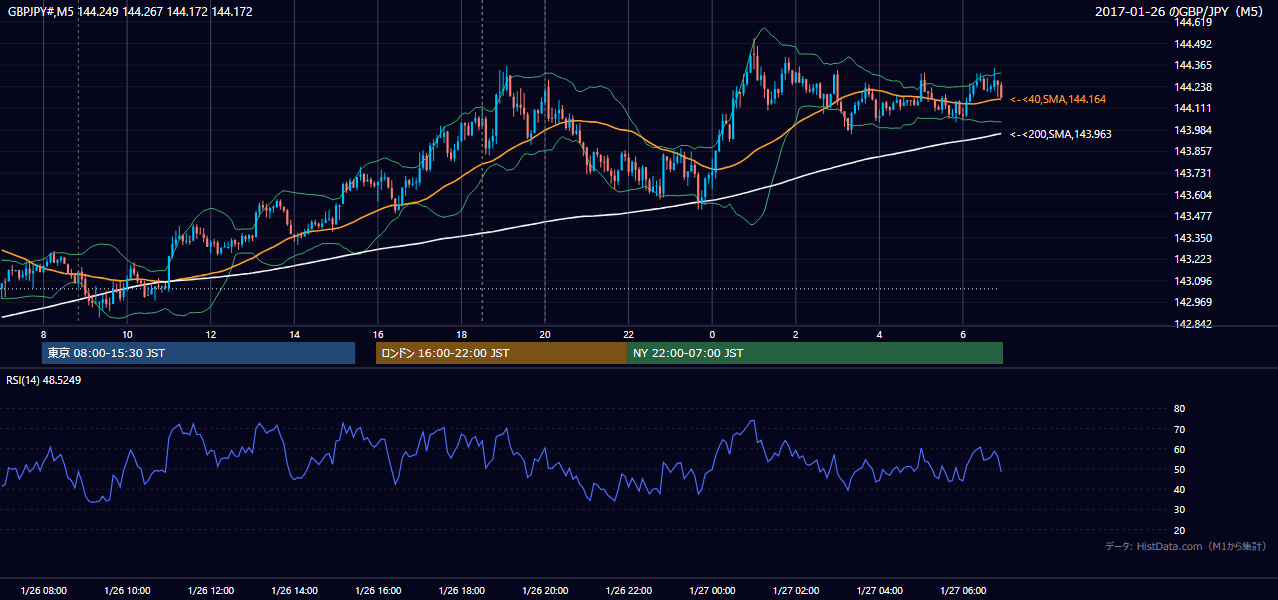Click hour tick 0 under price chart

pyautogui.click(x=712, y=334)
